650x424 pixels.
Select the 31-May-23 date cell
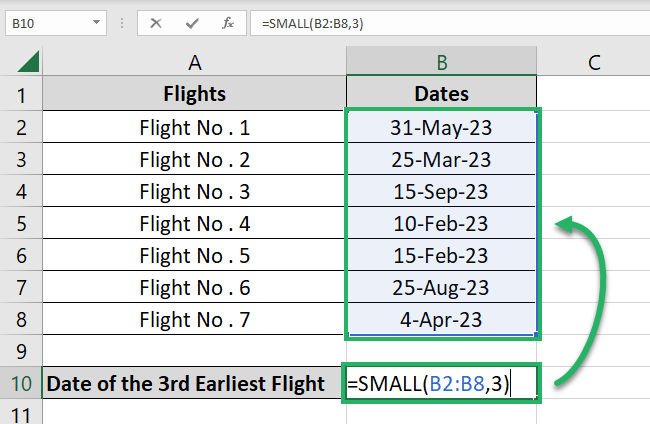(x=443, y=127)
